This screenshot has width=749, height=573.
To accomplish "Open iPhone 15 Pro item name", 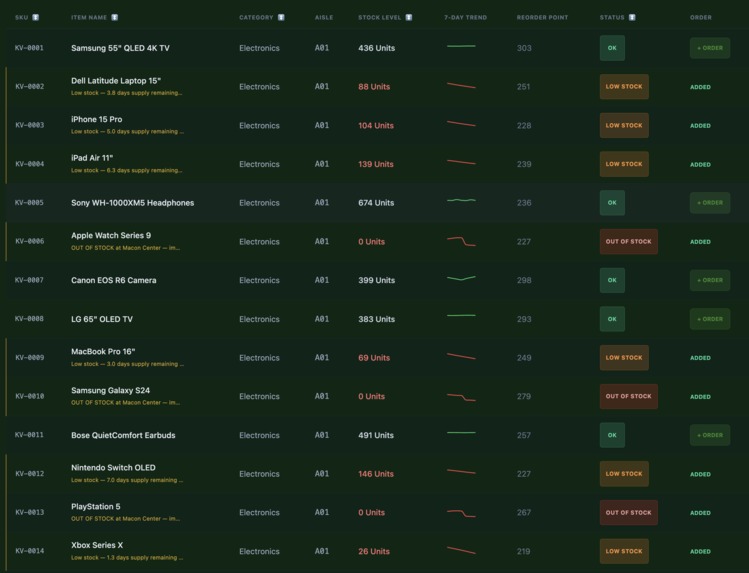I will 96,119.
